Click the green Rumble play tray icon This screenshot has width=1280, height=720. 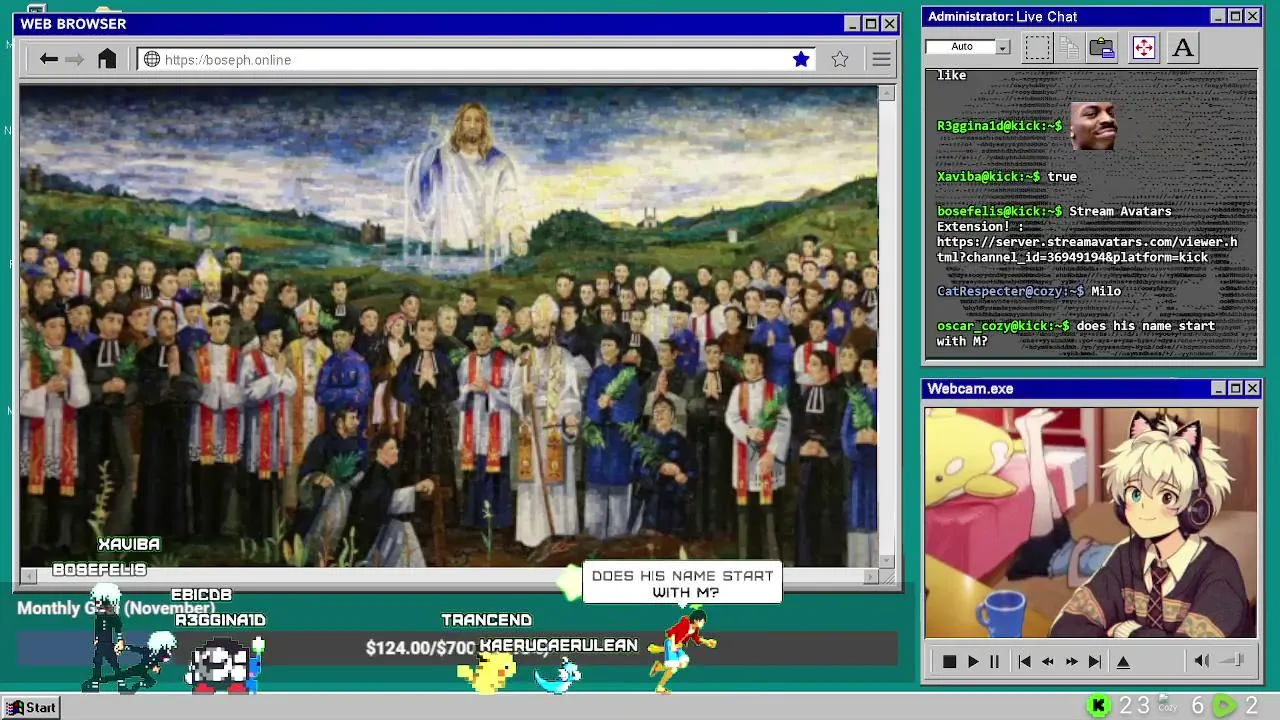point(1224,706)
